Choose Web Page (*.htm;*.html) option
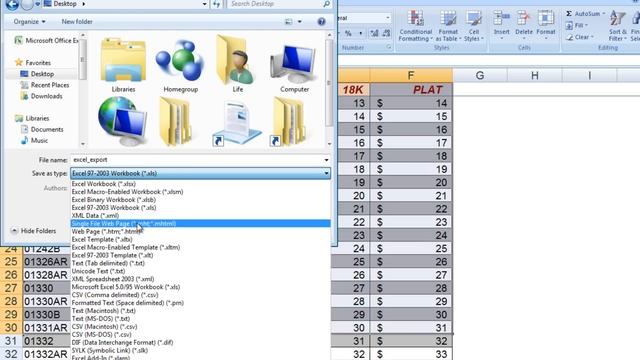Viewport: 640px width, 360px height. [x=200, y=231]
